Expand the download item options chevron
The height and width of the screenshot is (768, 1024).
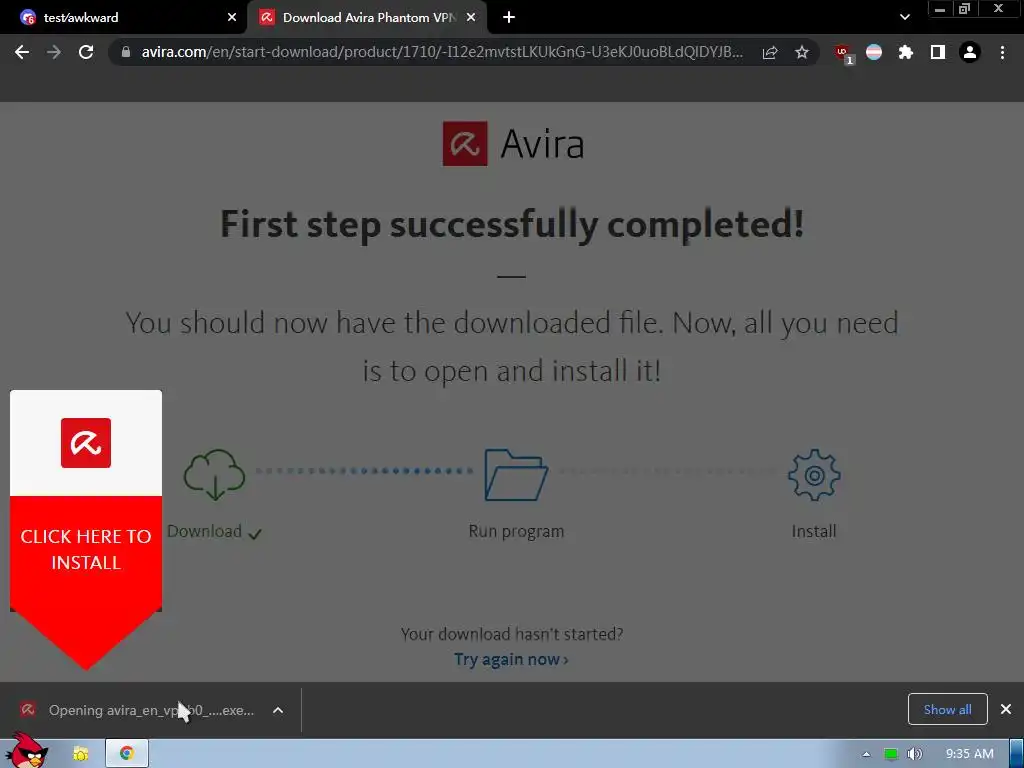pyautogui.click(x=278, y=710)
